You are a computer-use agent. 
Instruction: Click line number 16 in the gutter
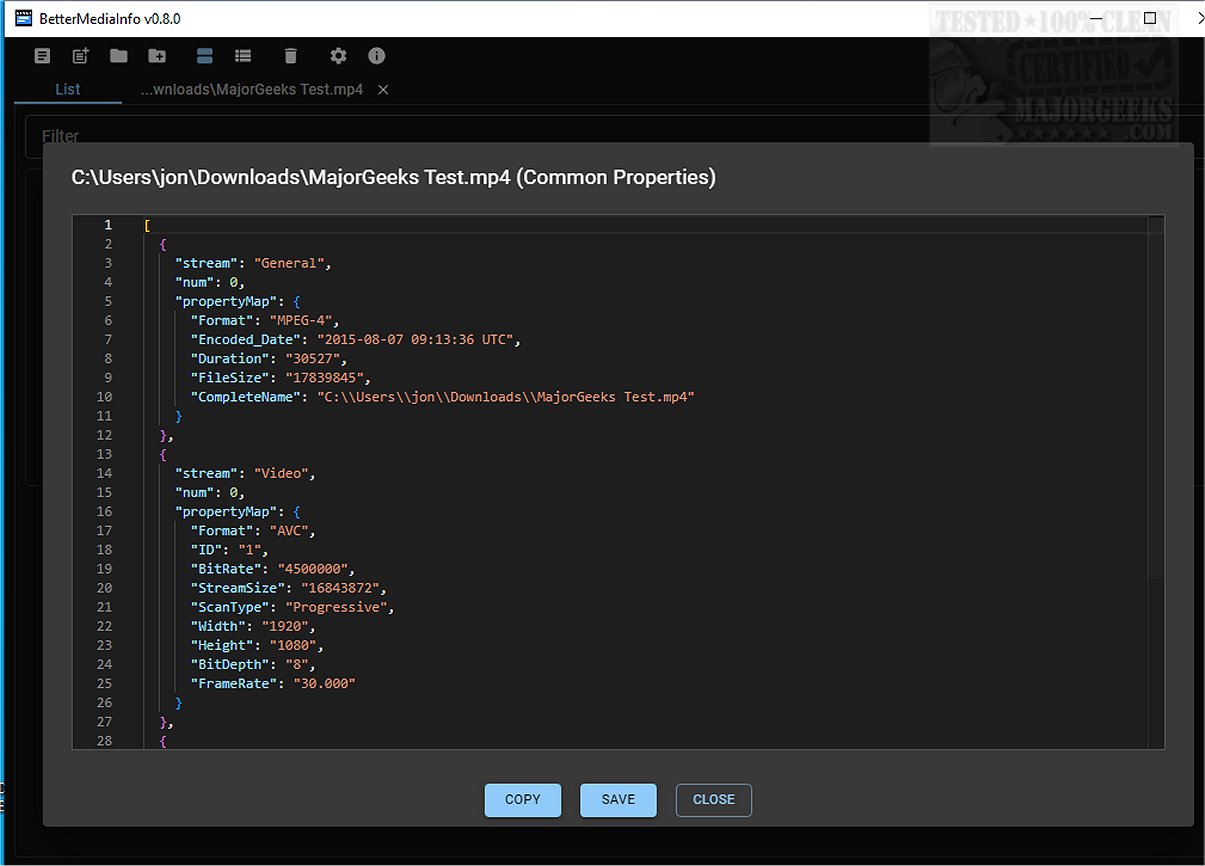(x=106, y=511)
